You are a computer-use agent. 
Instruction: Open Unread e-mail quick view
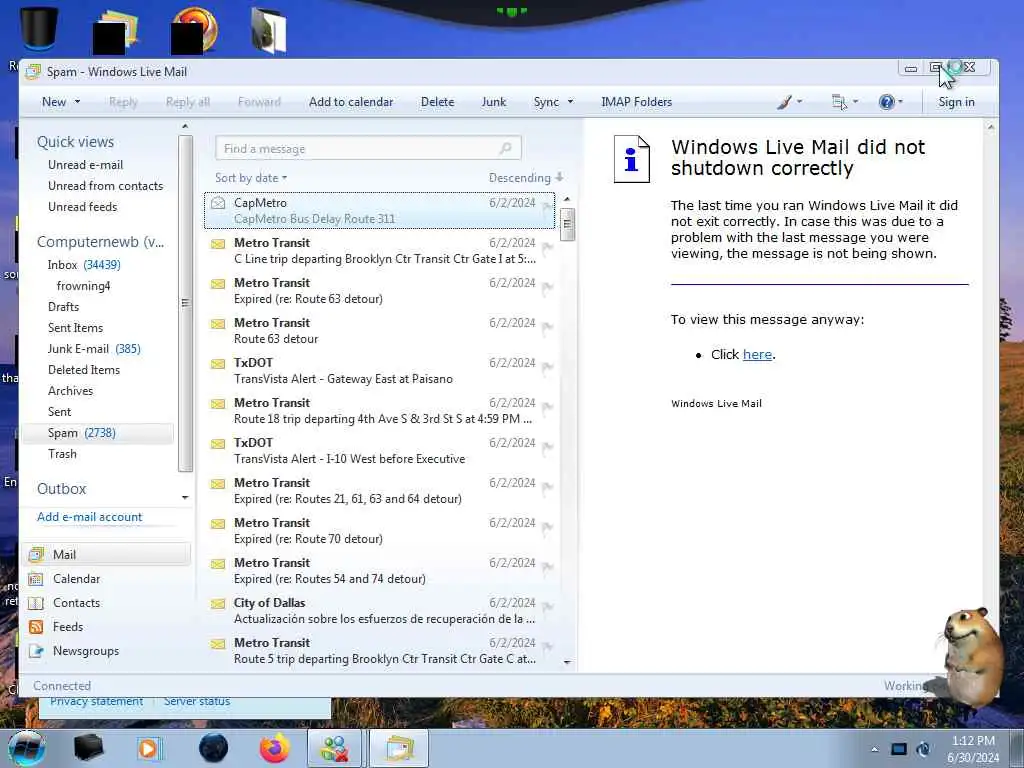[x=86, y=165]
